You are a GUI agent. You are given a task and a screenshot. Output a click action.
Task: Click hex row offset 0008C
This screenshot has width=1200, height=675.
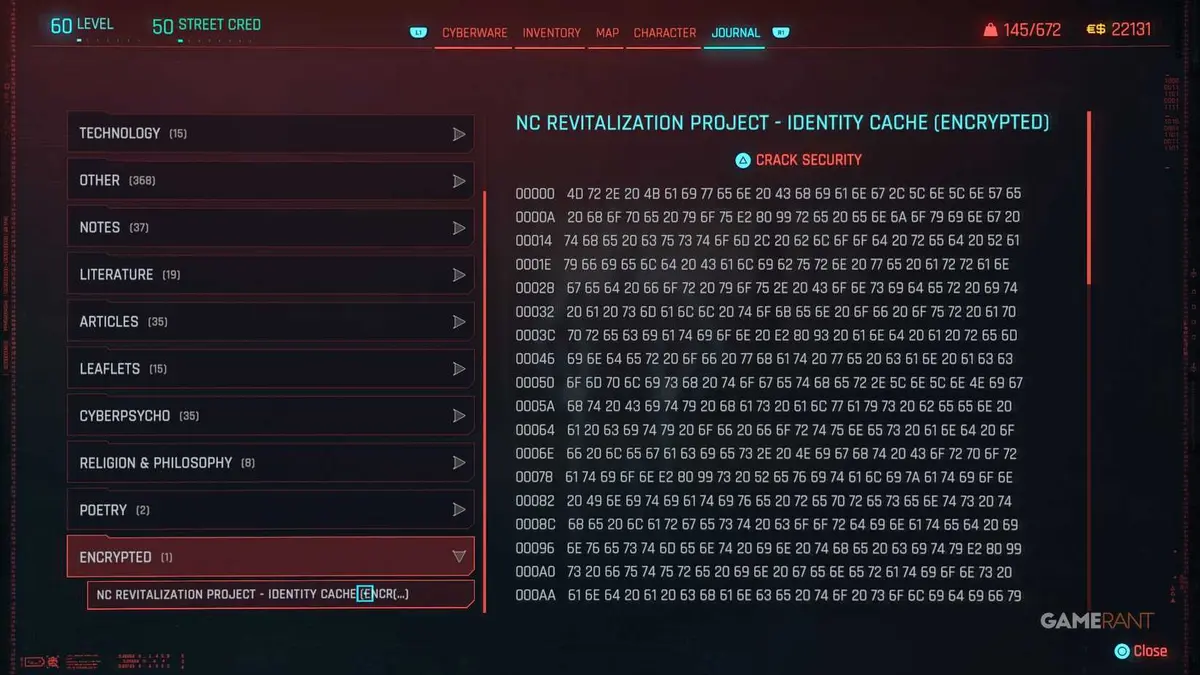[x=535, y=525]
